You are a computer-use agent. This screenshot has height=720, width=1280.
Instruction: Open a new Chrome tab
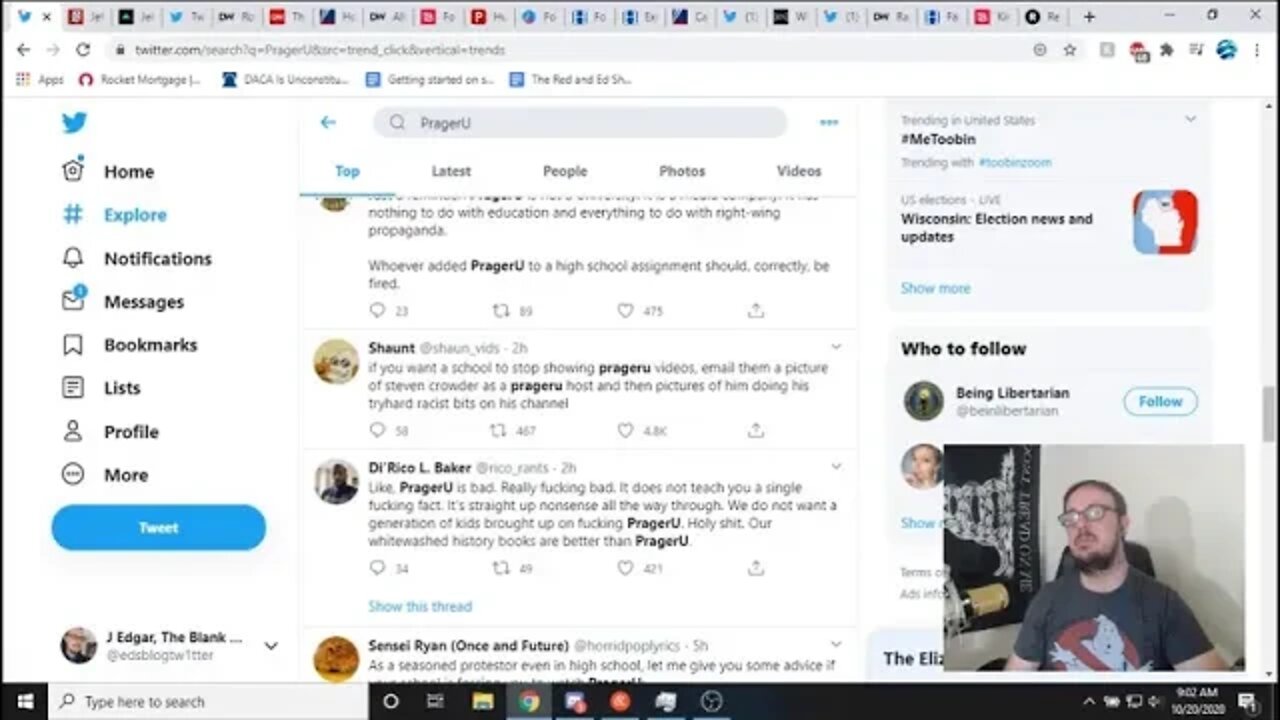coord(1089,17)
